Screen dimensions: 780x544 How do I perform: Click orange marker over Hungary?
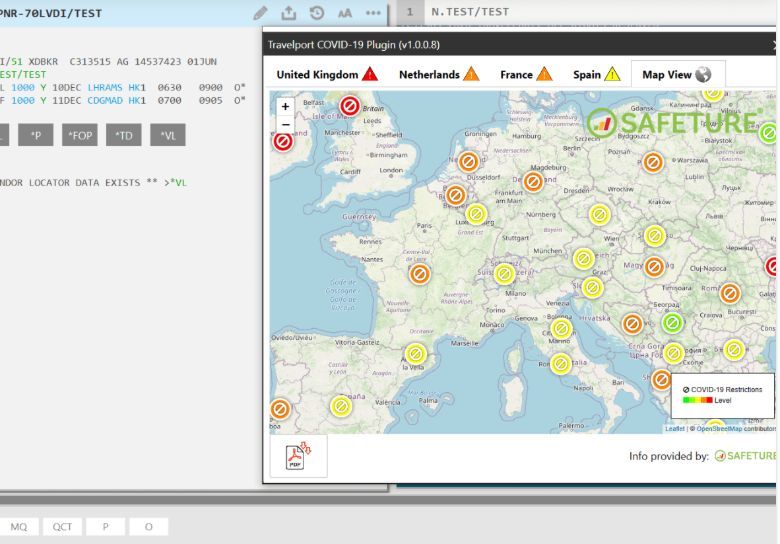654,267
